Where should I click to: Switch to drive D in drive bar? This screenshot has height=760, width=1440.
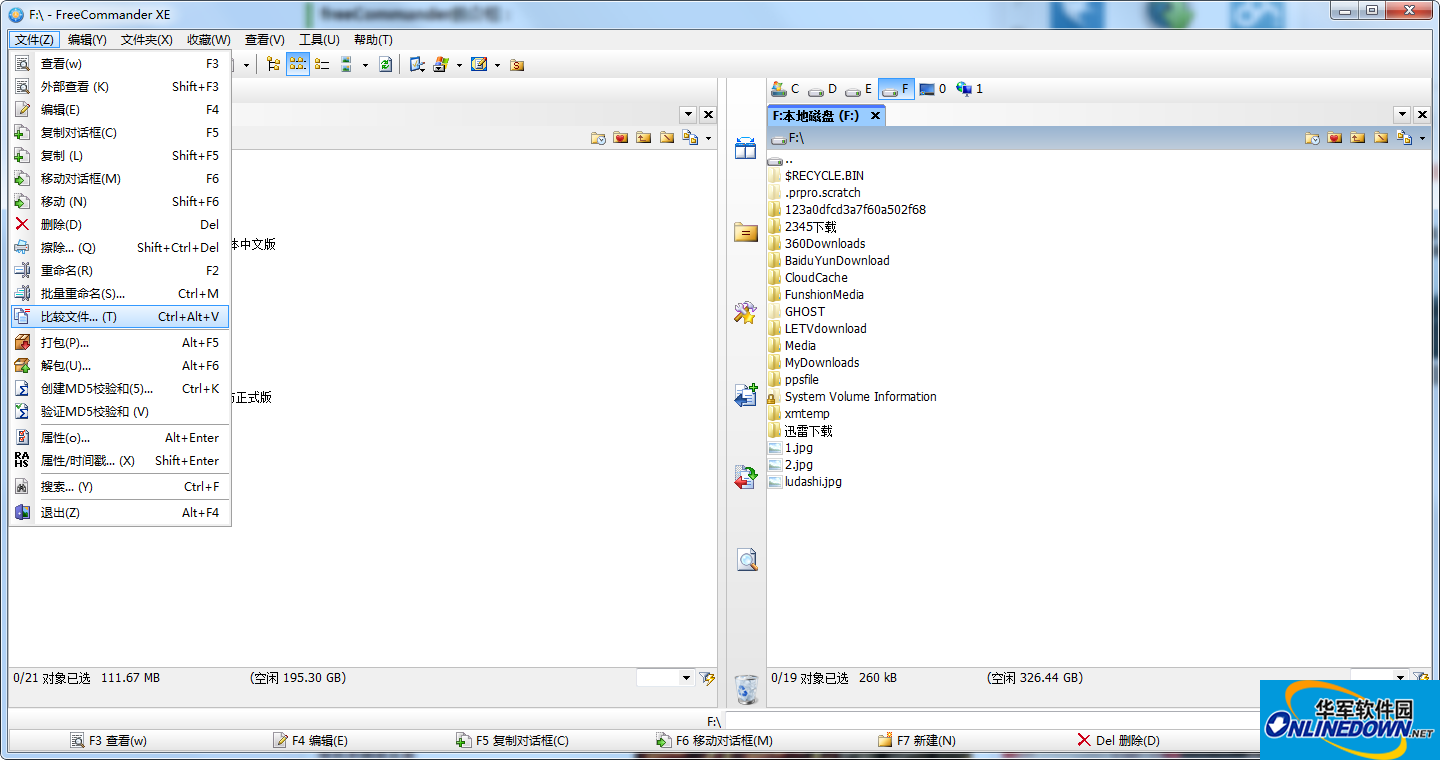(x=822, y=89)
